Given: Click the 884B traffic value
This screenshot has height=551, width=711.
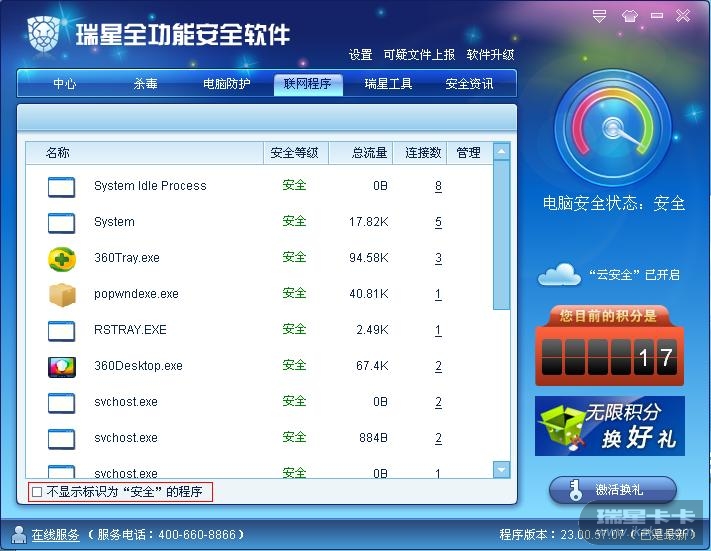Looking at the screenshot, I should (373, 438).
